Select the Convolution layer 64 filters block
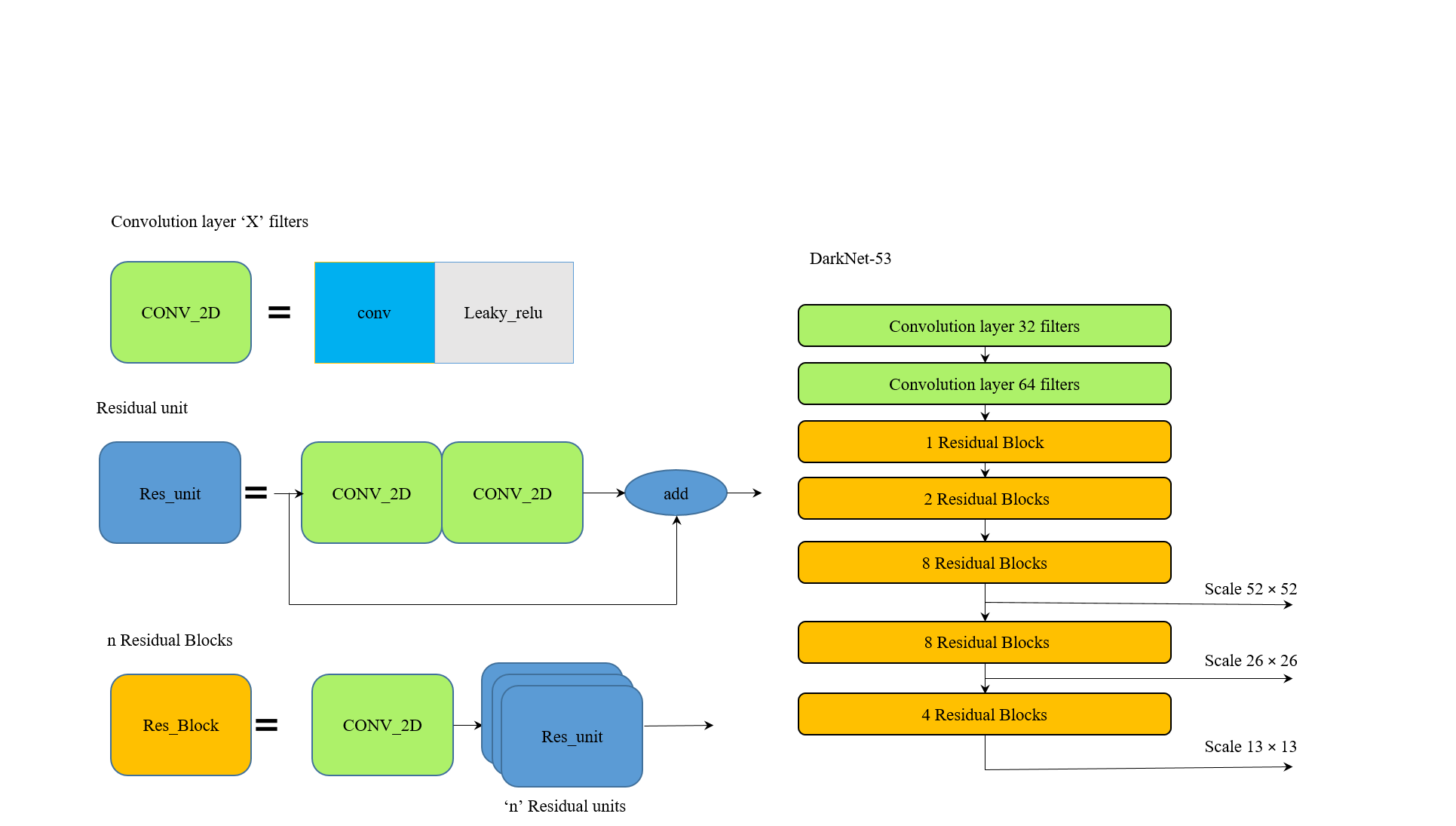 click(985, 384)
